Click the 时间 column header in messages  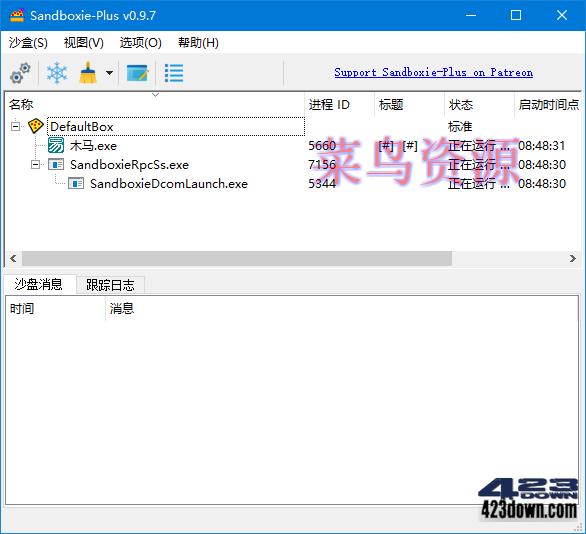(55, 309)
